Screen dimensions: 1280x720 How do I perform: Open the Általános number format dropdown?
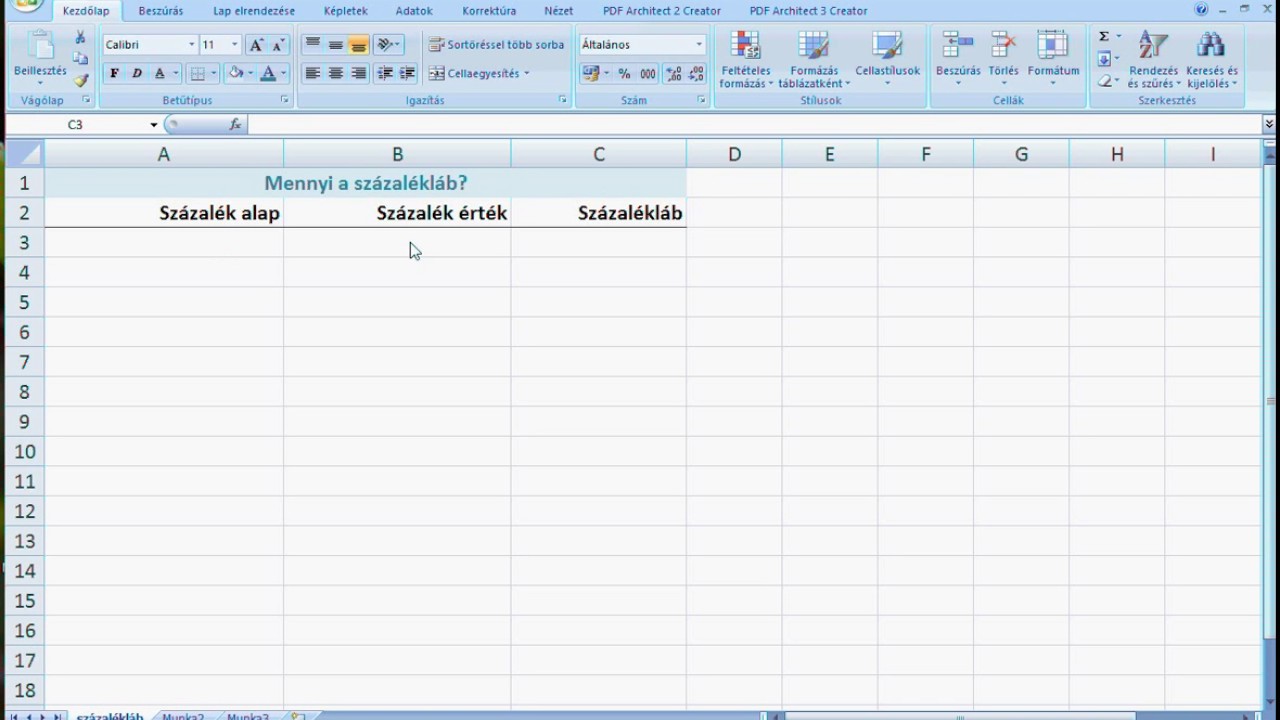pyautogui.click(x=699, y=45)
